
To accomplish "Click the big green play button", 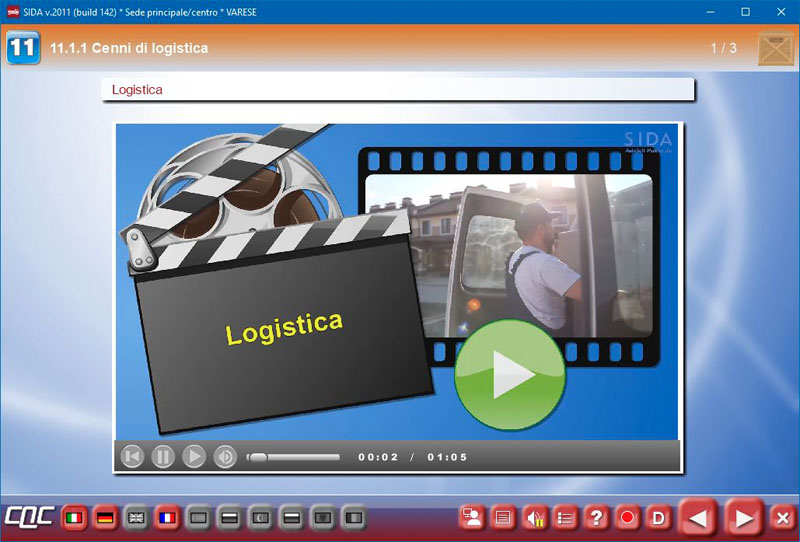I will 510,374.
